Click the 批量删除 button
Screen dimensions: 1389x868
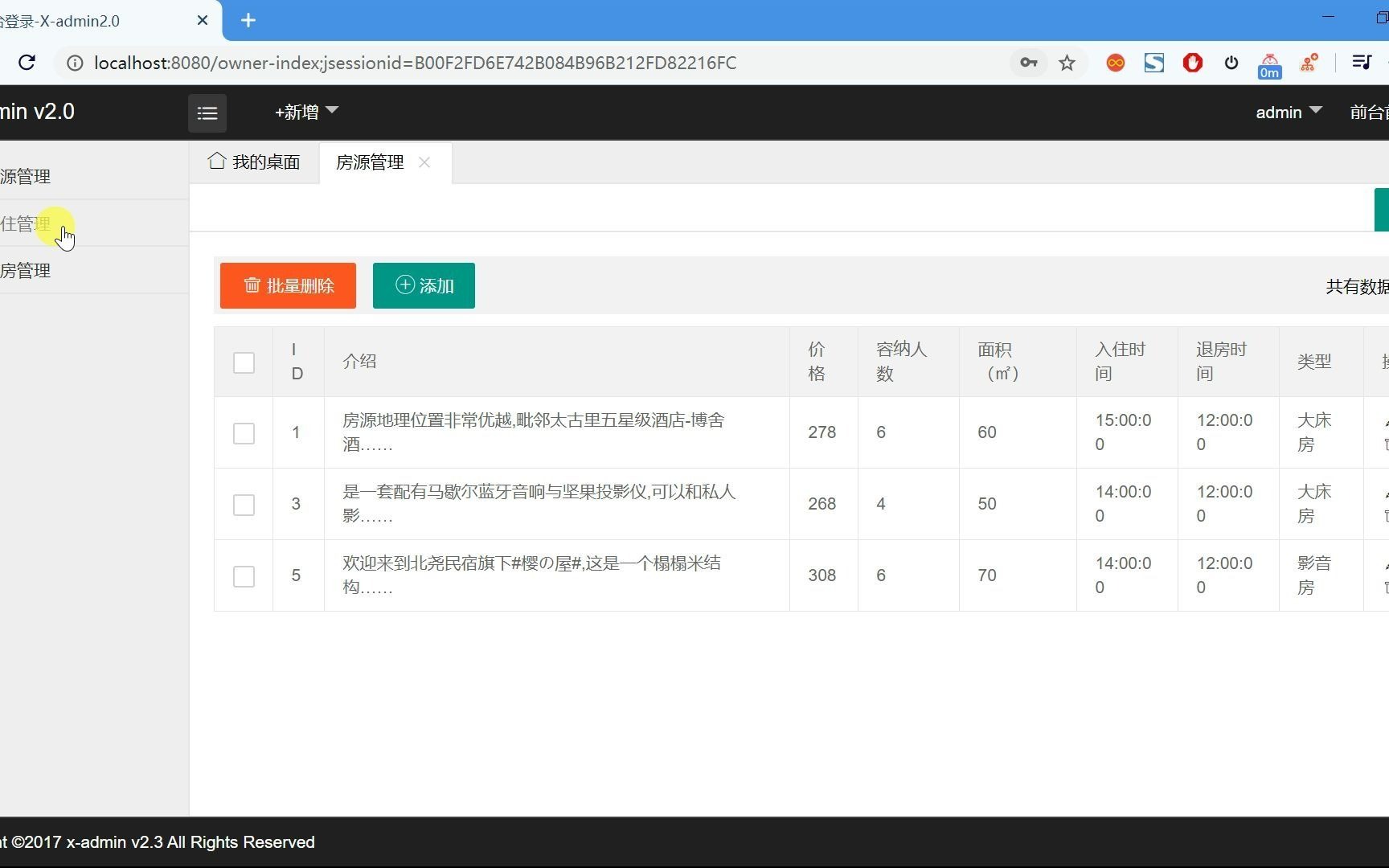[288, 285]
